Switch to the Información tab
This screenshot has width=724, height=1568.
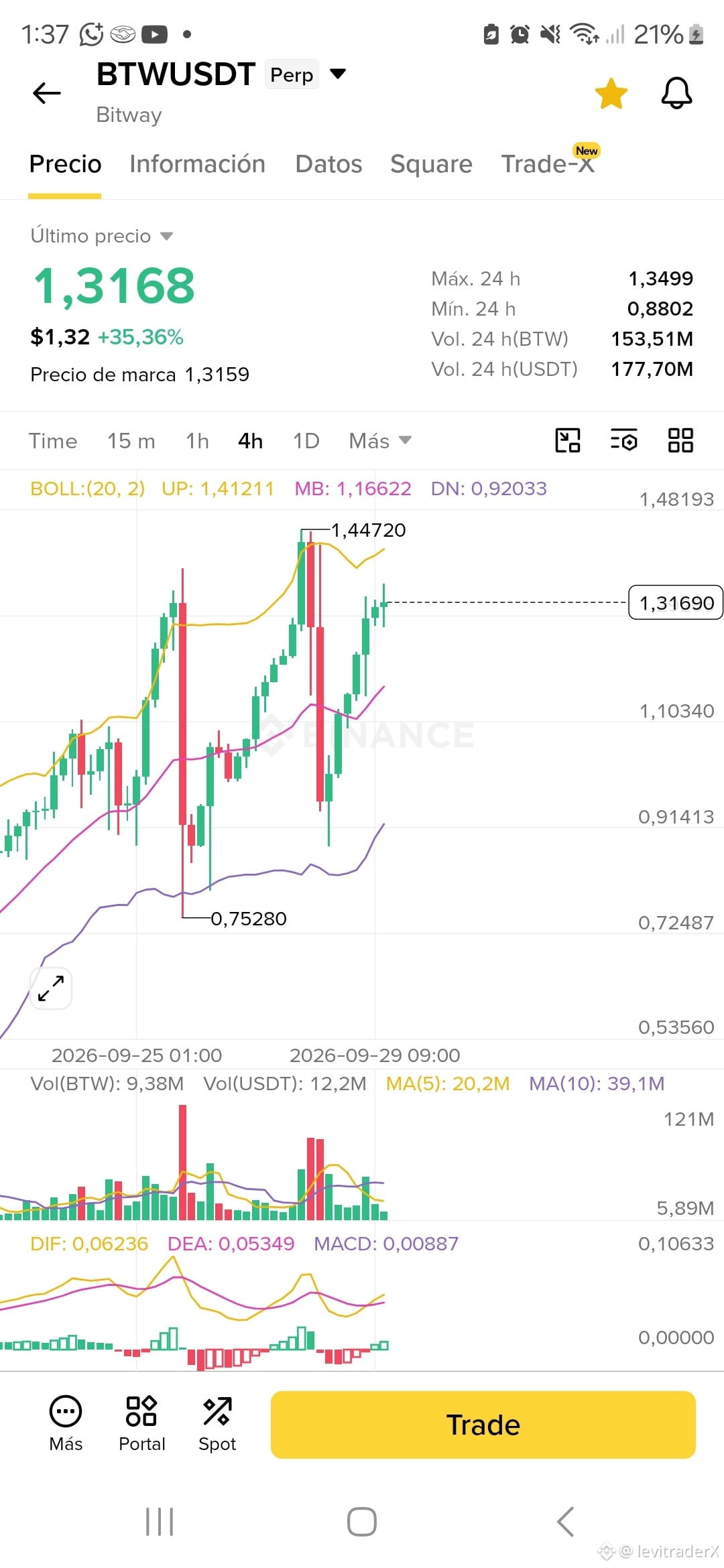click(197, 164)
